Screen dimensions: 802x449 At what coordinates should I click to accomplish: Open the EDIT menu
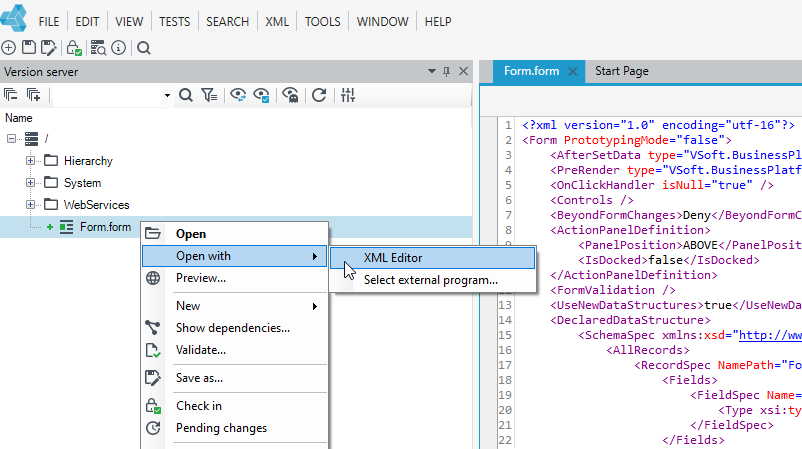pos(87,22)
